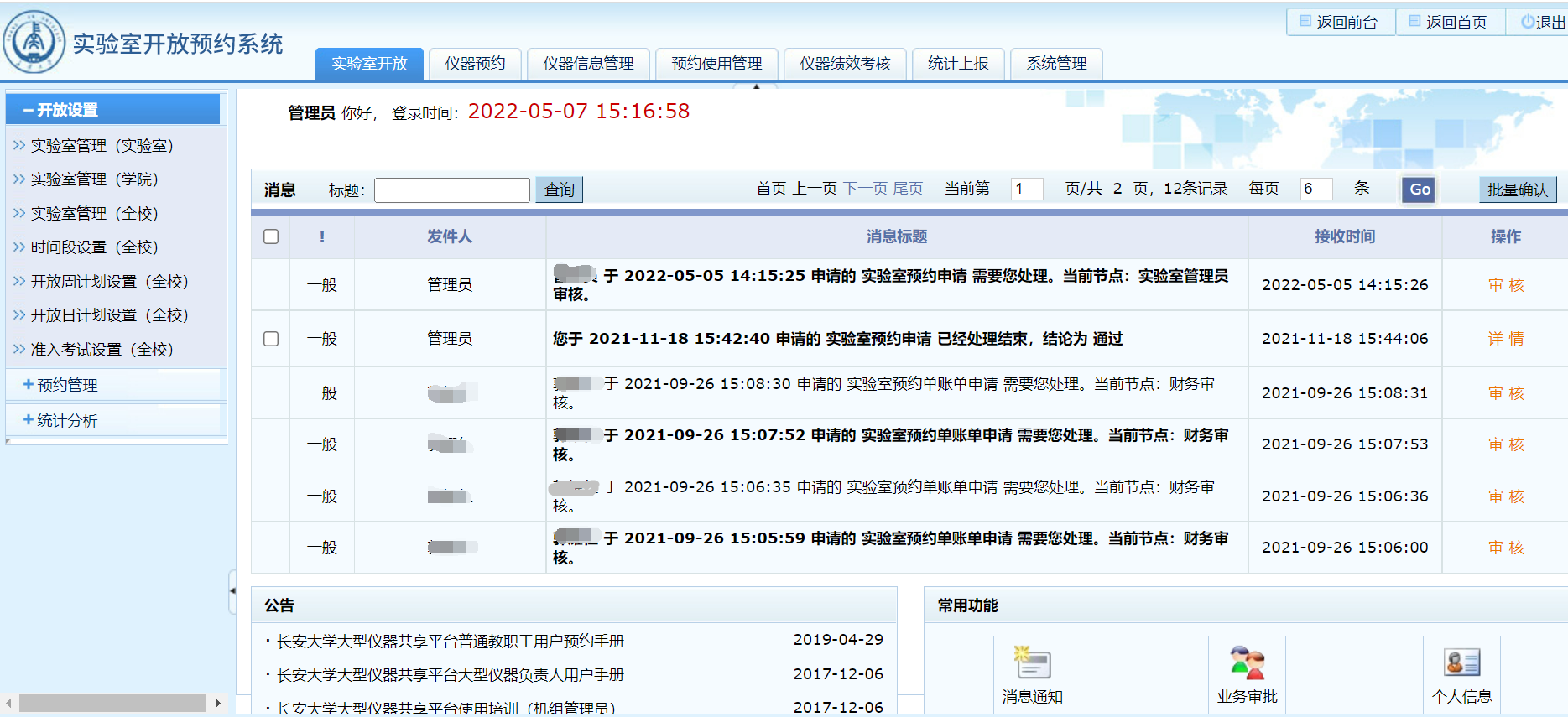Viewport: 1568px width, 717px height.
Task: Open the 个人信息 personal info icon
Action: click(1461, 664)
